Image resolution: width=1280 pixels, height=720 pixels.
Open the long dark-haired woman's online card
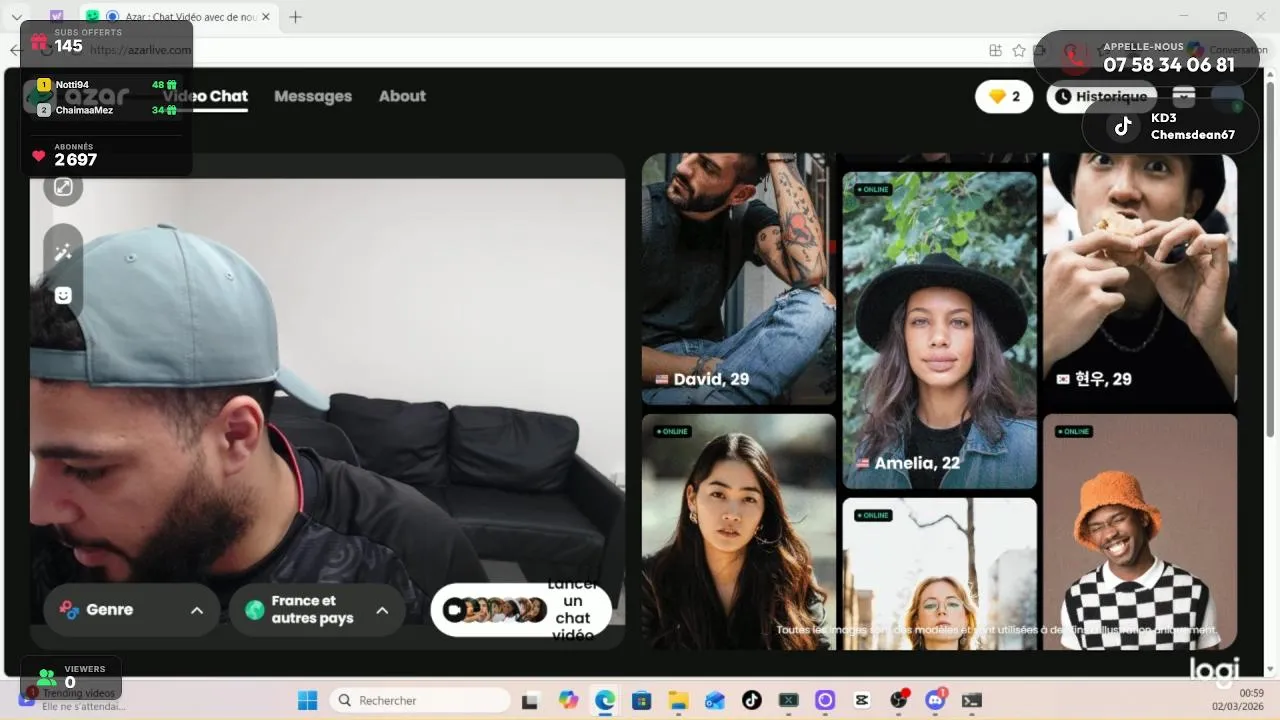click(738, 532)
